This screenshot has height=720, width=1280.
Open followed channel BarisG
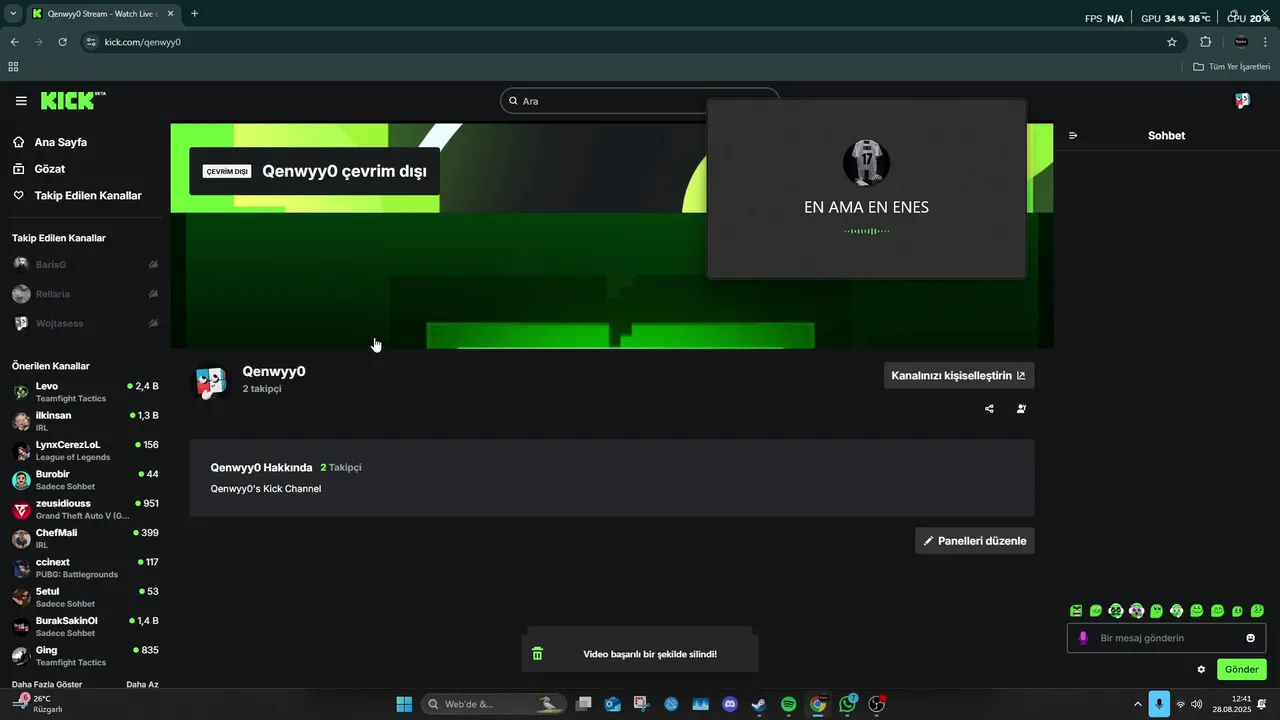(x=85, y=264)
